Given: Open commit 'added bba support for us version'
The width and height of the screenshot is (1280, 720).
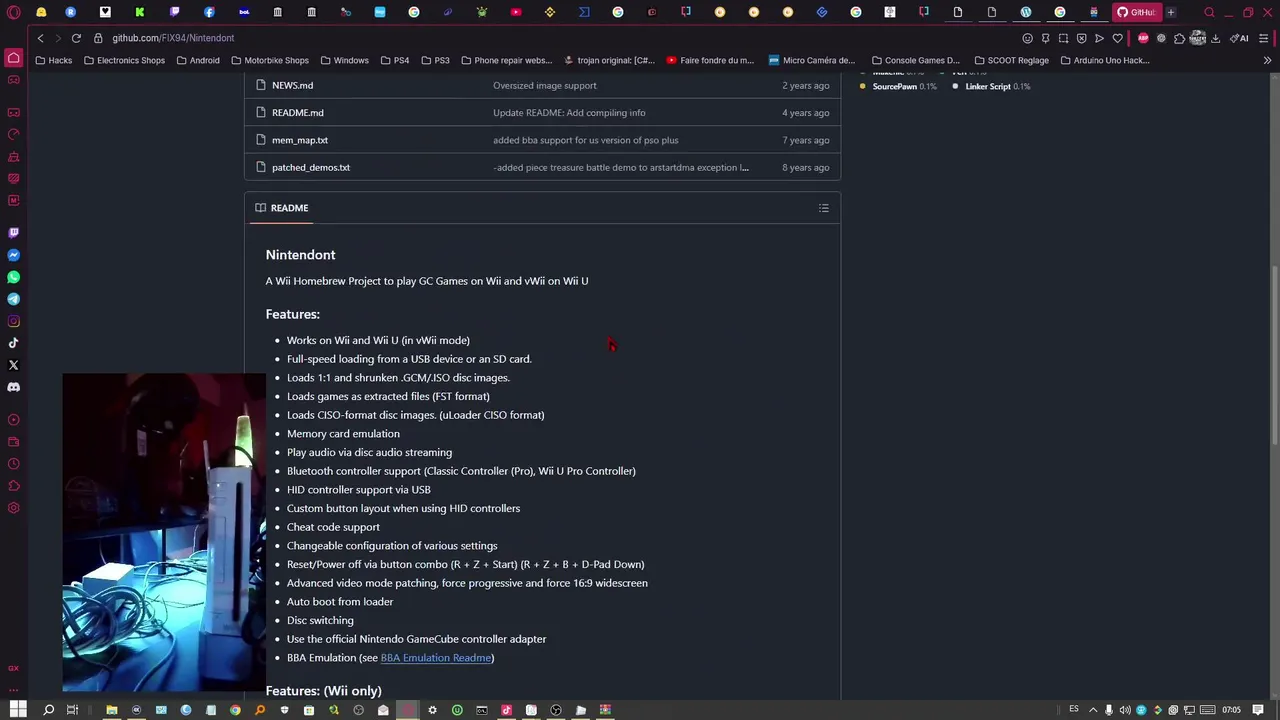Looking at the screenshot, I should pyautogui.click(x=585, y=140).
